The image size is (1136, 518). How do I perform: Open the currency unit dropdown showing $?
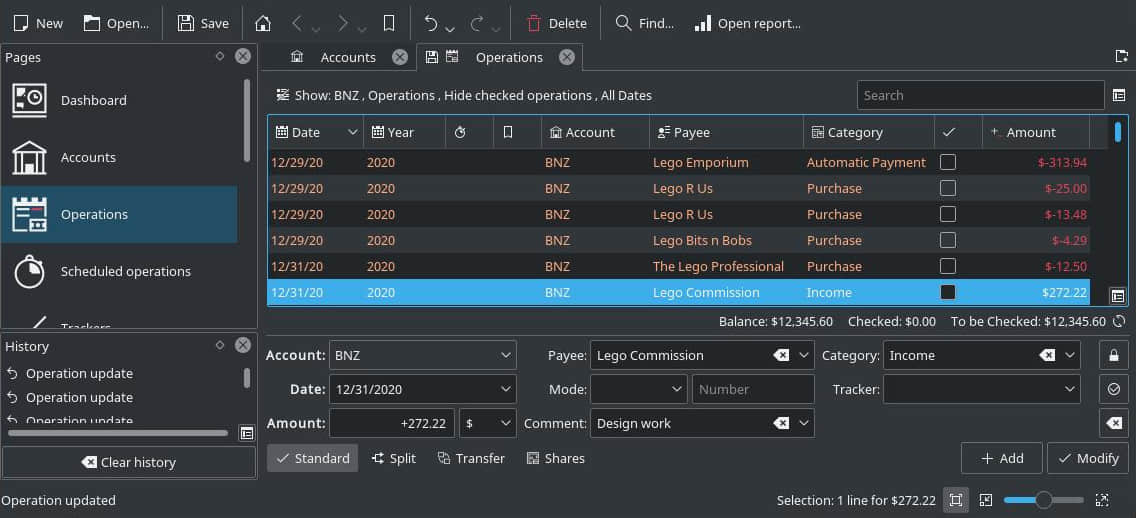[x=488, y=423]
